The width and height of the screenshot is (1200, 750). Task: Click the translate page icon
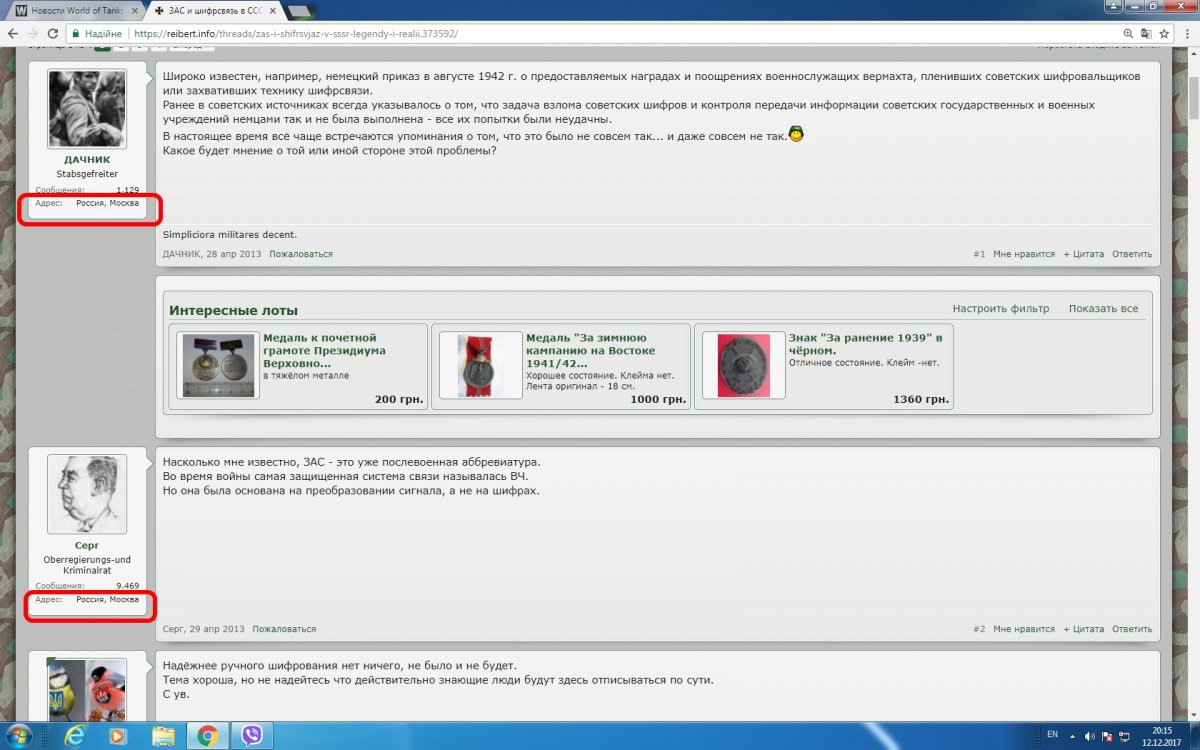pyautogui.click(x=1146, y=33)
